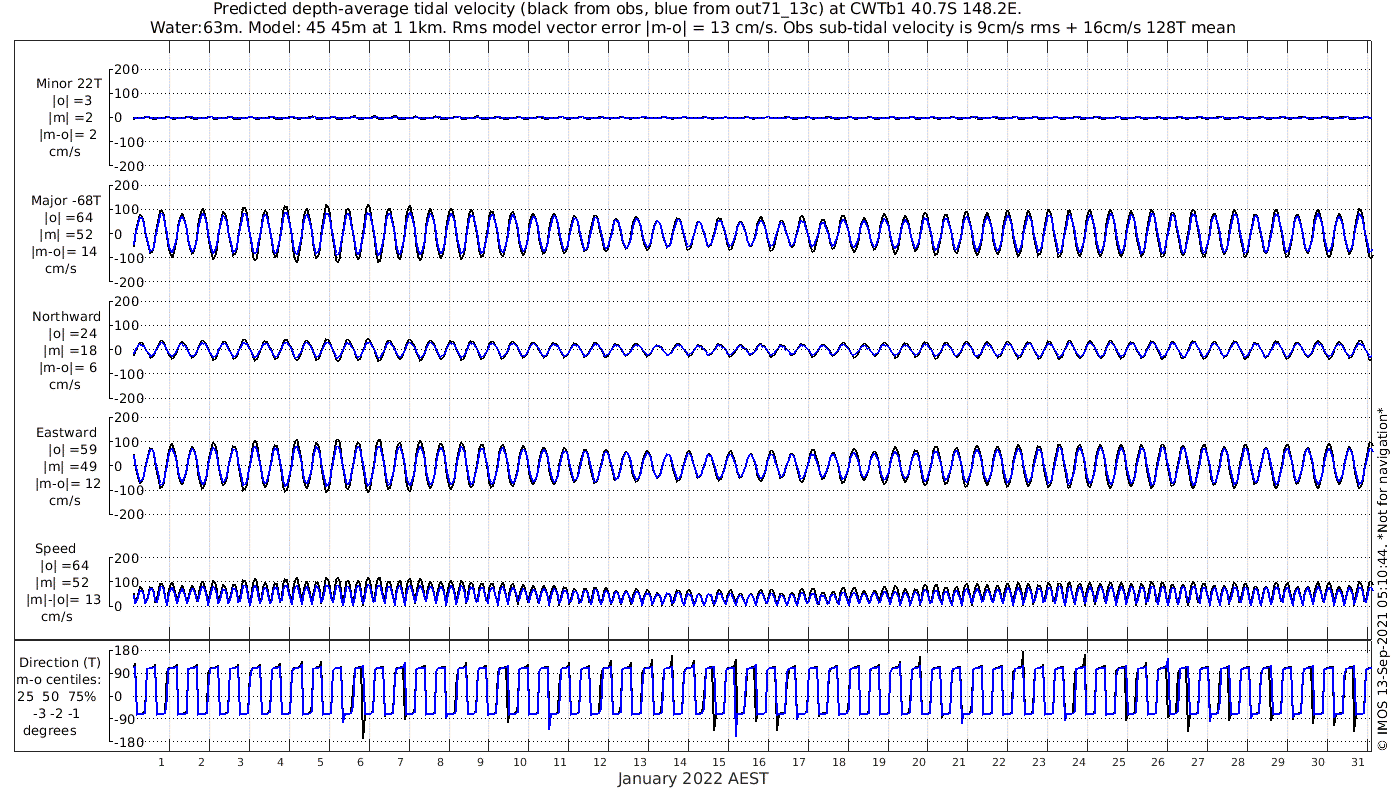The image size is (1400, 800).
Task: Click the 'Northward' panel label
Action: click(67, 316)
